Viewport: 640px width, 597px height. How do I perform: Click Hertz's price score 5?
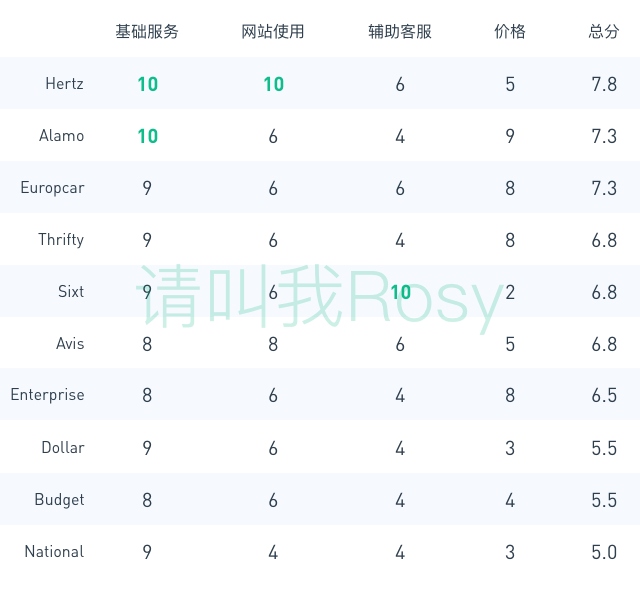tap(510, 84)
